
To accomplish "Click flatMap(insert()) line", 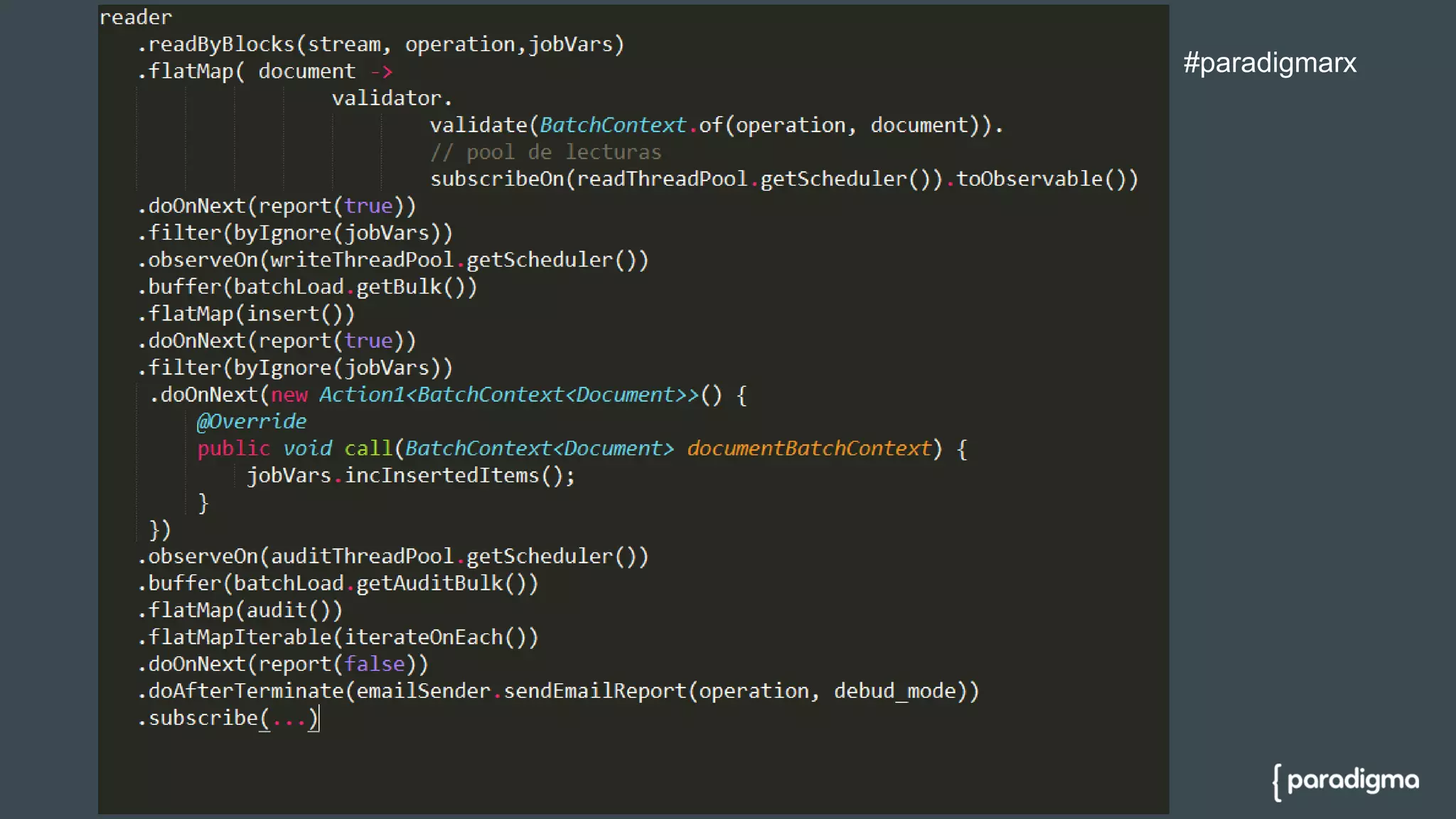I will [x=246, y=314].
